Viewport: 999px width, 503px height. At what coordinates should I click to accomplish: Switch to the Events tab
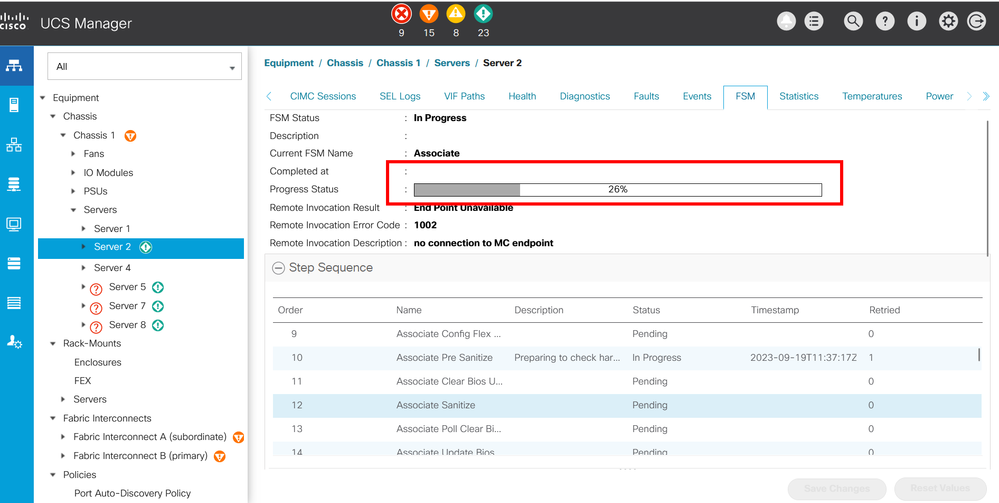click(x=697, y=96)
